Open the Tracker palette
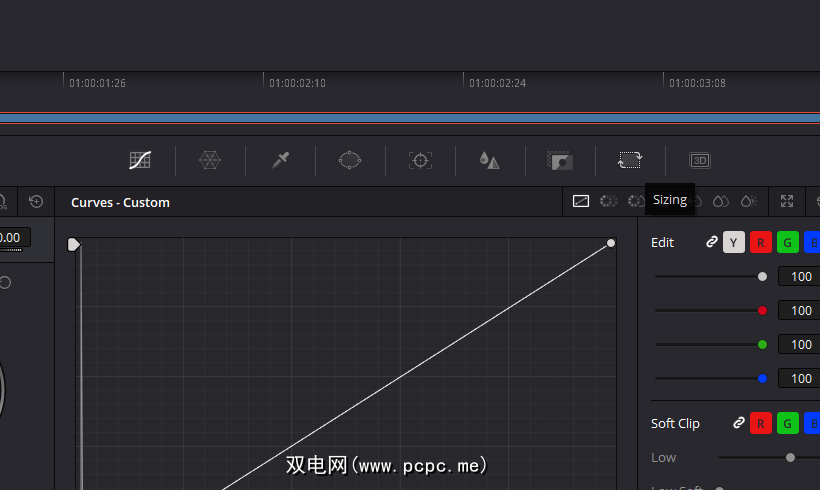The height and width of the screenshot is (490, 820). coord(420,160)
